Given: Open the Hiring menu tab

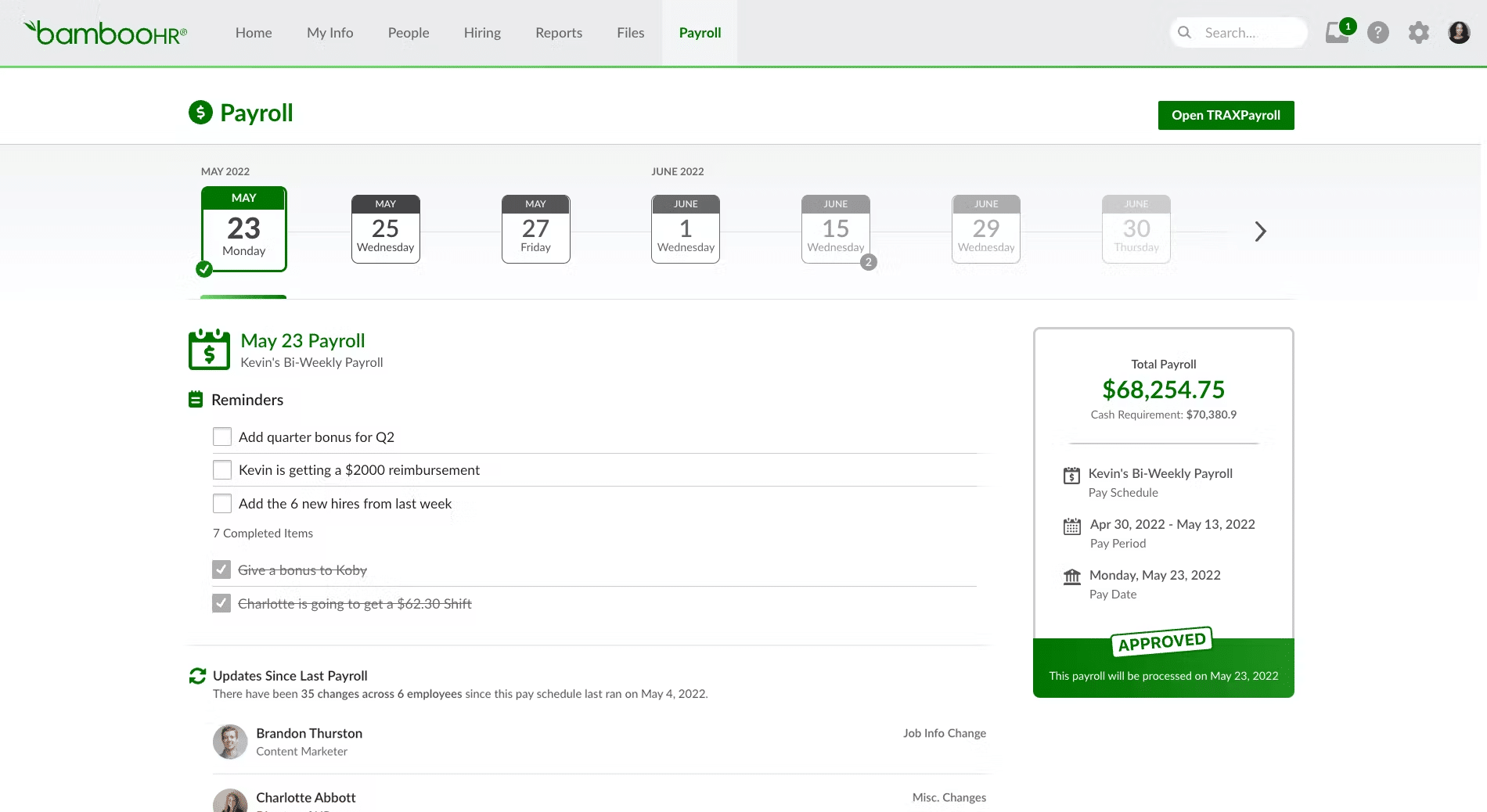Looking at the screenshot, I should pos(482,33).
